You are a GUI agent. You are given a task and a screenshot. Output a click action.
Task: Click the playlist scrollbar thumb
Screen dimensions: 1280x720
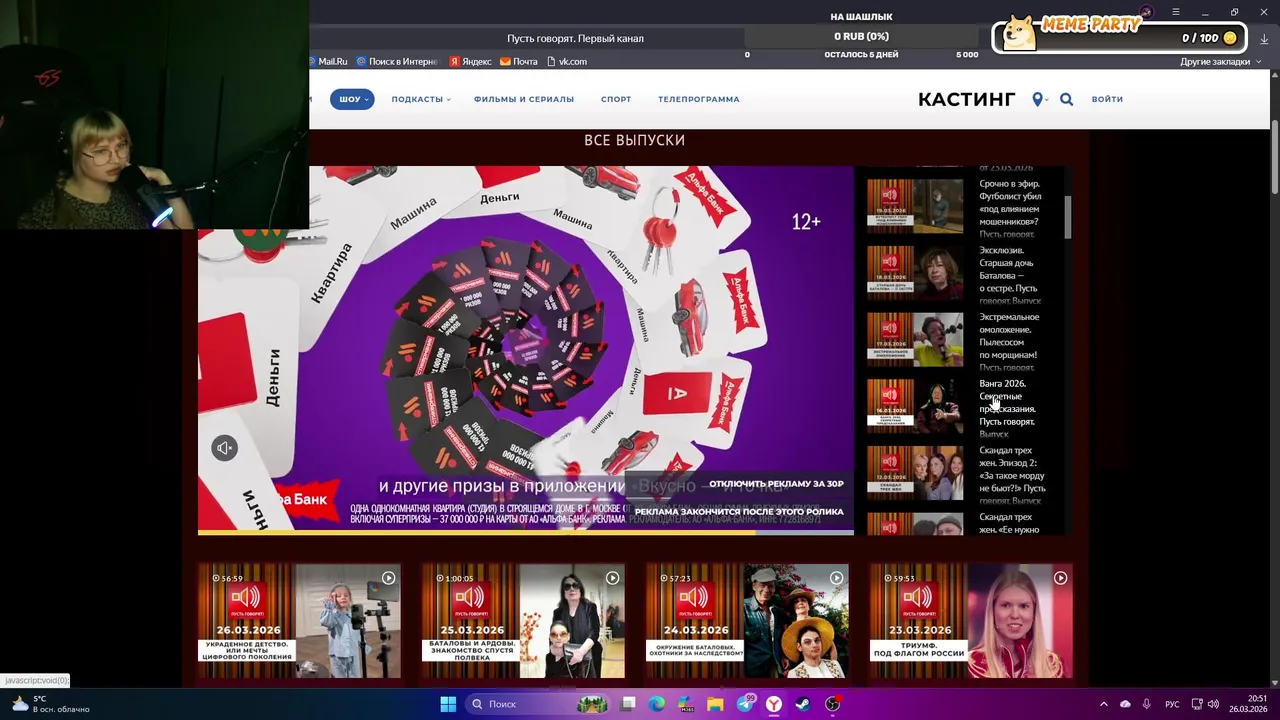click(x=1068, y=217)
